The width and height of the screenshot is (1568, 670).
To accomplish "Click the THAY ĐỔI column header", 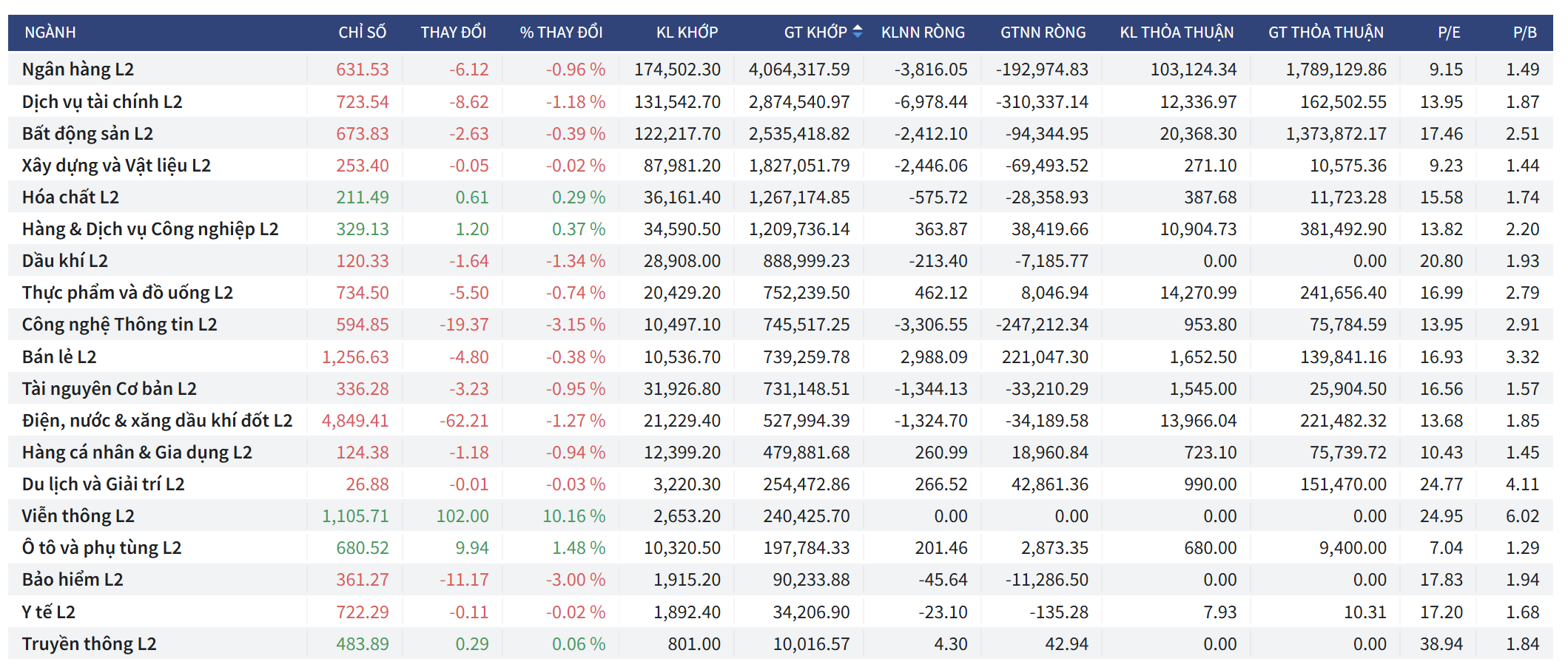I will tap(453, 33).
